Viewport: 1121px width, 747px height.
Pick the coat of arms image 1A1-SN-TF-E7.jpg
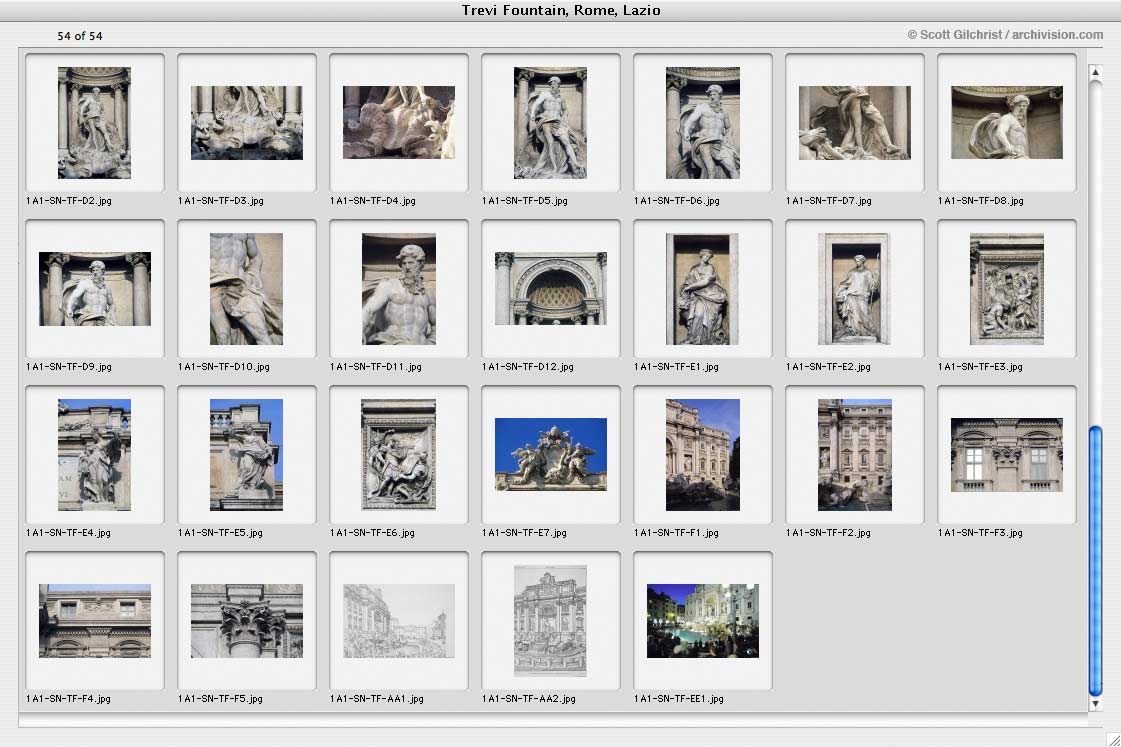[x=550, y=455]
